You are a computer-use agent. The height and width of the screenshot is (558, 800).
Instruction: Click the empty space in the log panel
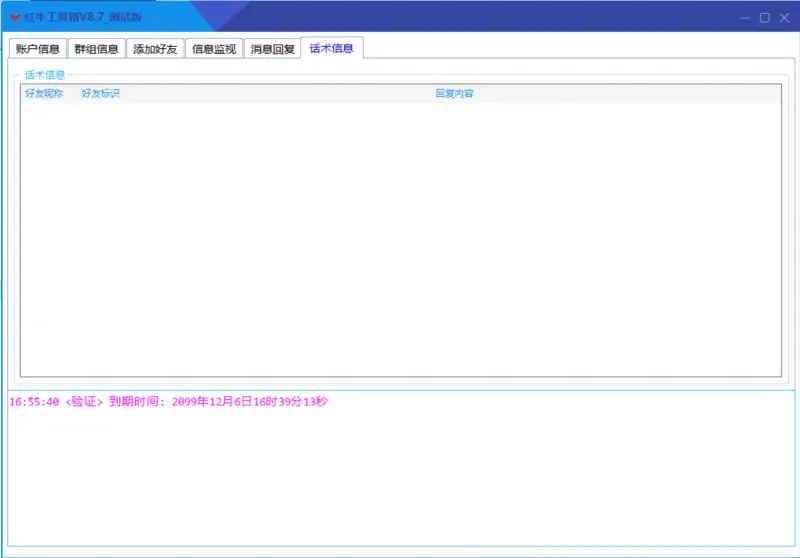pyautogui.click(x=400, y=480)
